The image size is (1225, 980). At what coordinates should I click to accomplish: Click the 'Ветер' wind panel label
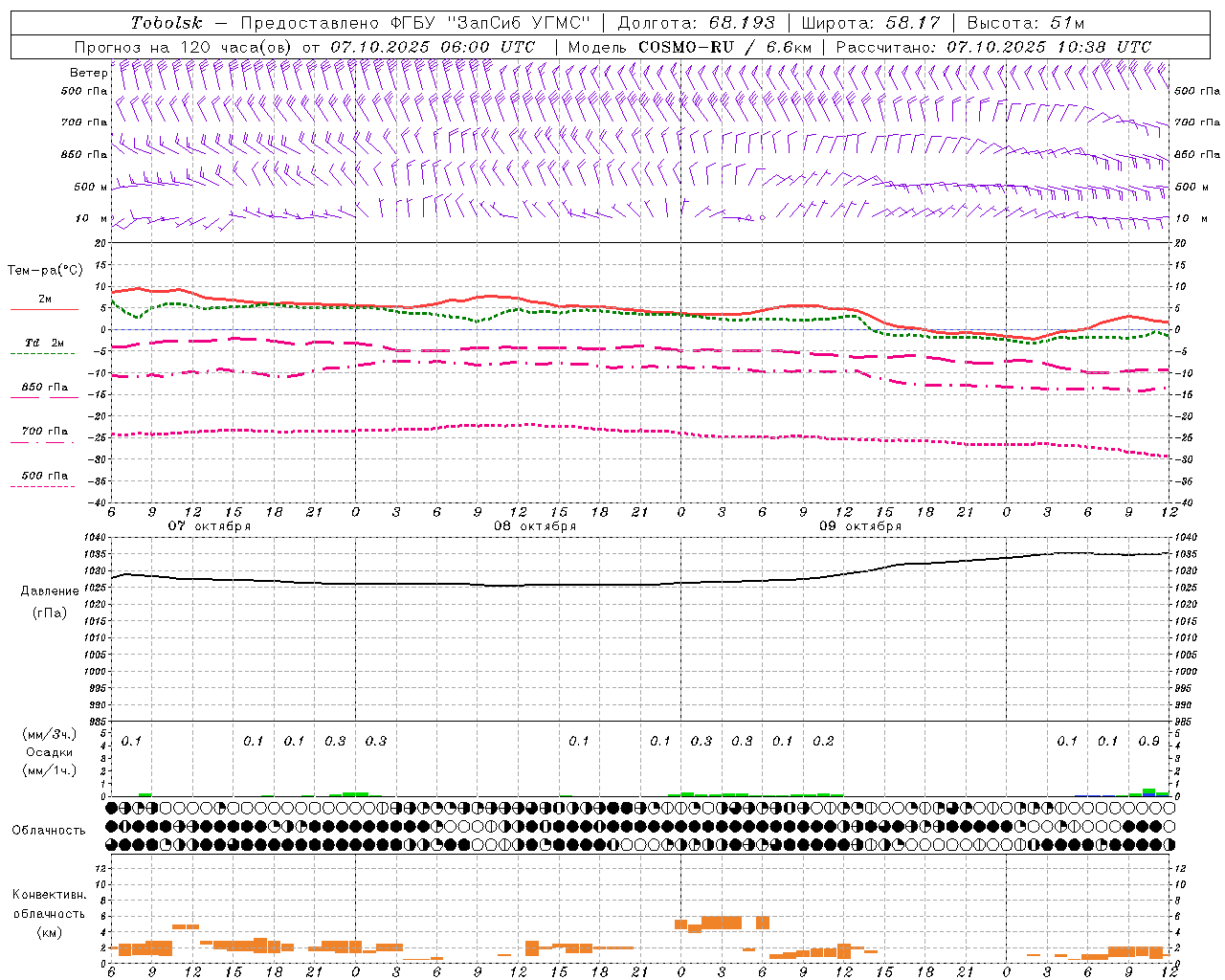pyautogui.click(x=88, y=73)
